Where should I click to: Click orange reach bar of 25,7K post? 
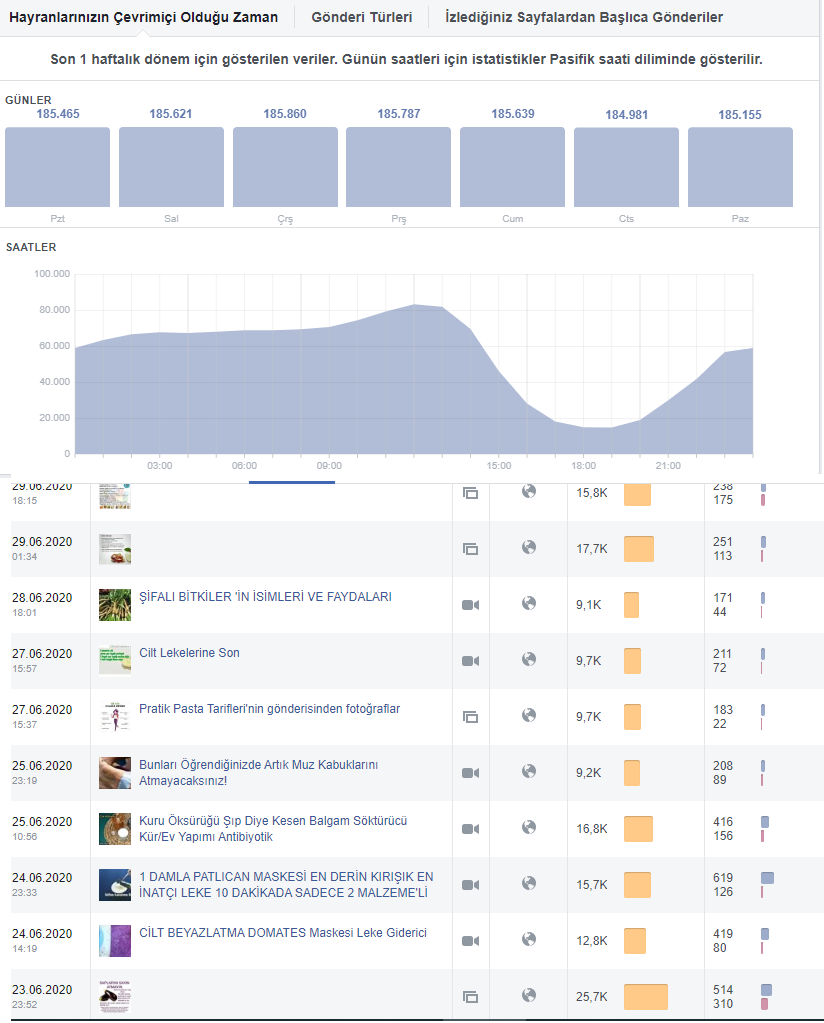pos(645,997)
